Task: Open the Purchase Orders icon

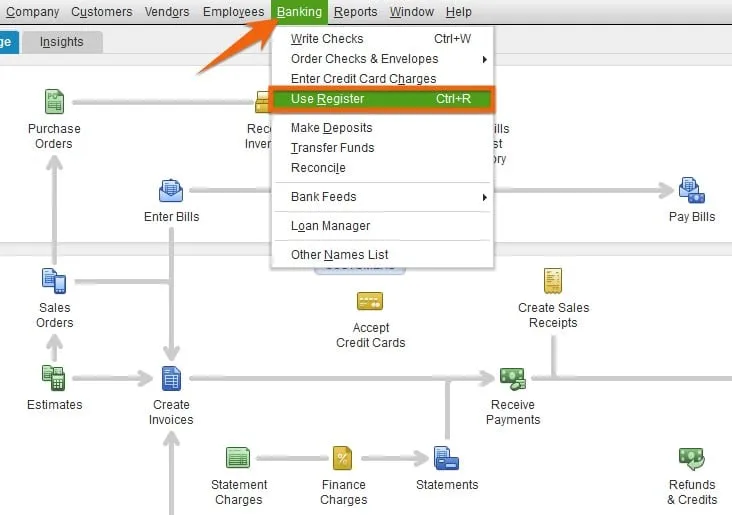Action: point(54,101)
